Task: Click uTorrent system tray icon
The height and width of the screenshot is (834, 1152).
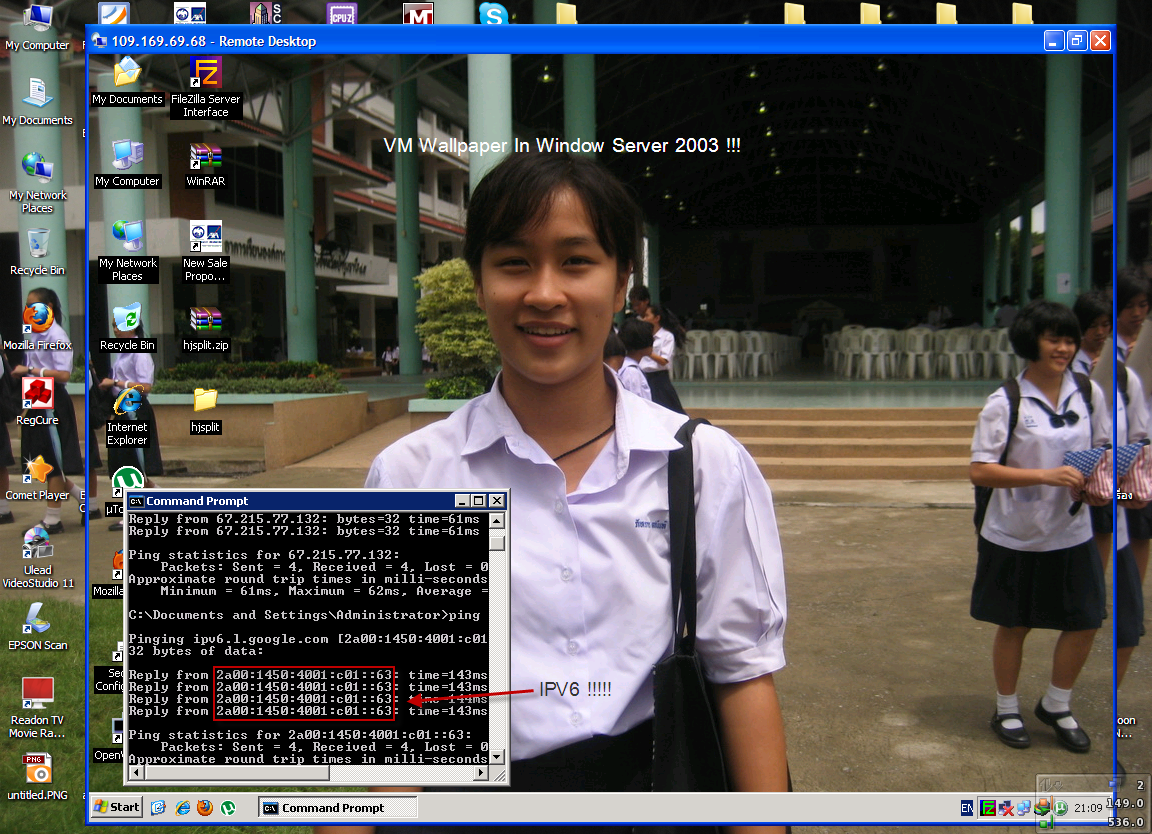Action: [x=1061, y=808]
